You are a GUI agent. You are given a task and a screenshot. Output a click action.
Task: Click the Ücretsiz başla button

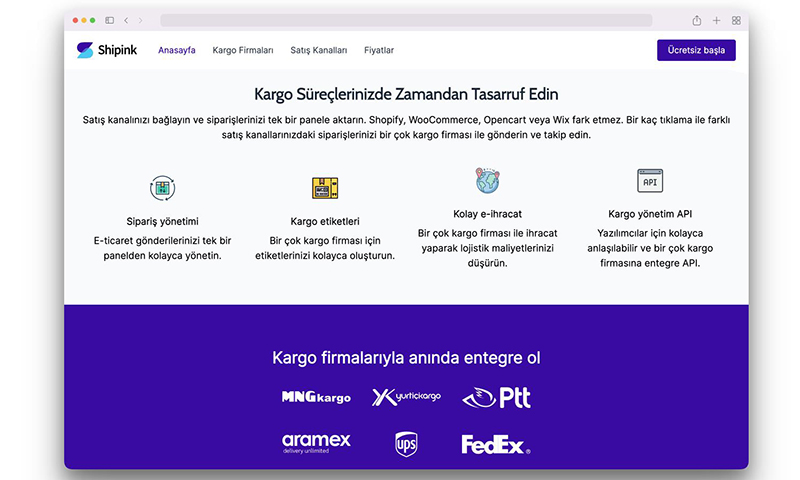pos(696,50)
